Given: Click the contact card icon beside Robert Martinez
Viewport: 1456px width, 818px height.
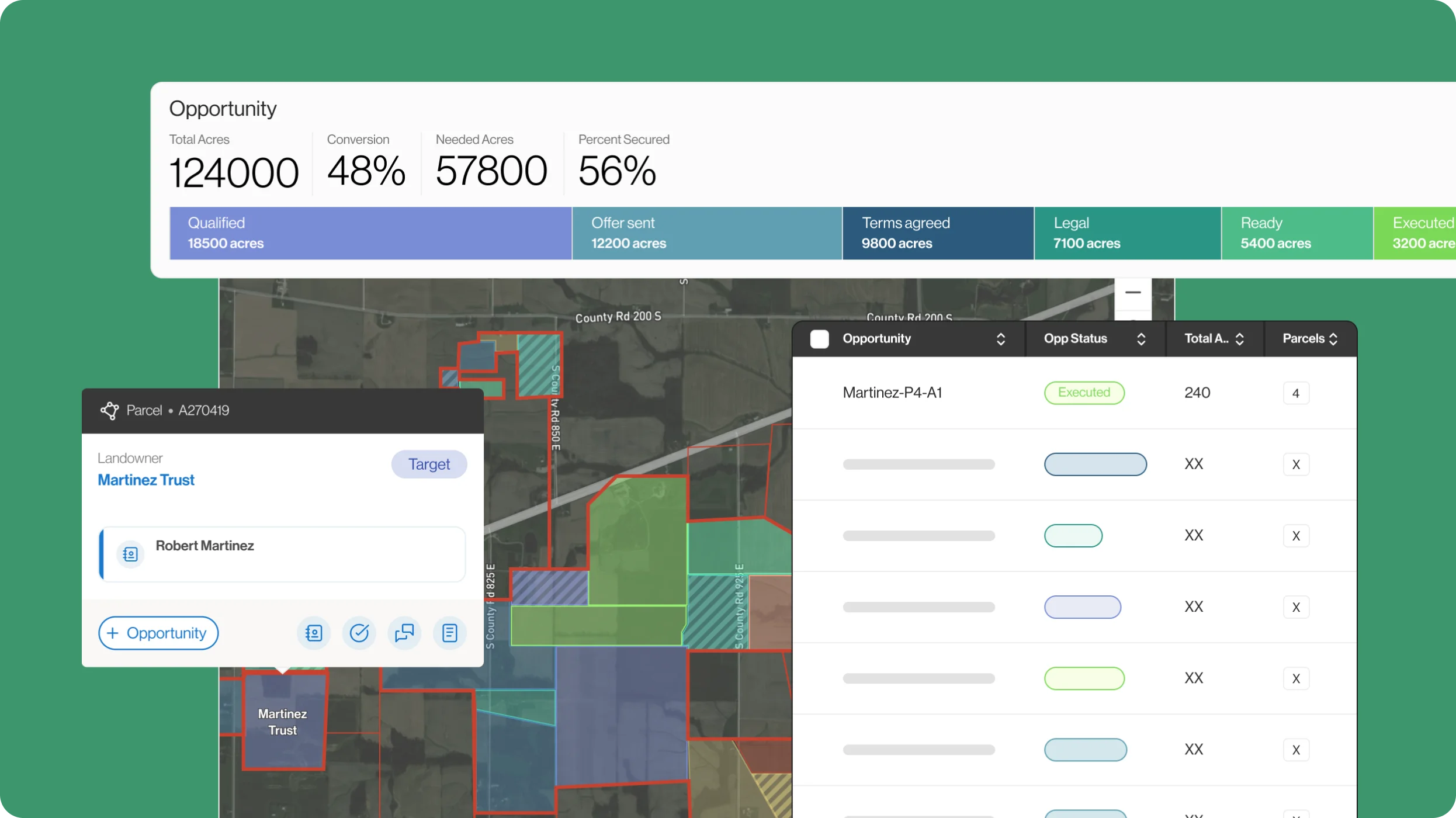Looking at the screenshot, I should click(x=130, y=554).
